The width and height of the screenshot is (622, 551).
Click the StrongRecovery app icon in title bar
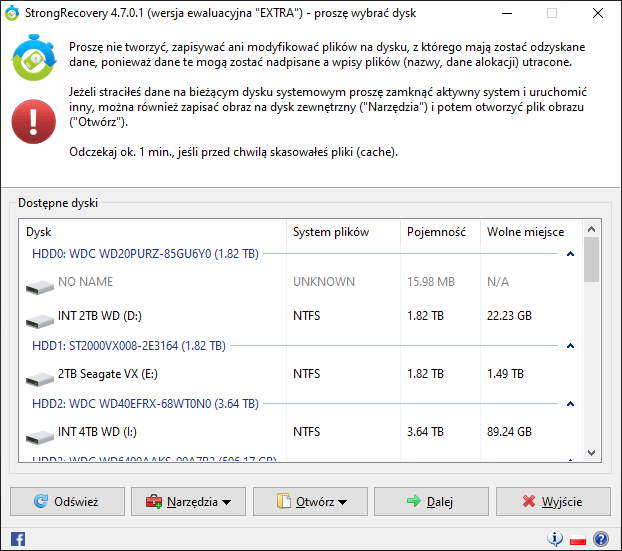[x=12, y=13]
